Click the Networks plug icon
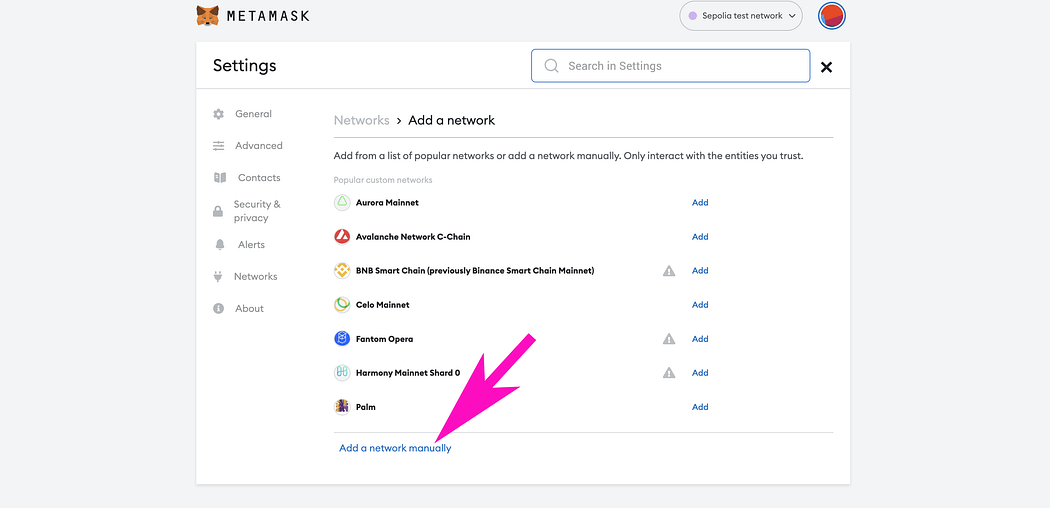This screenshot has width=1050, height=508. 218,276
